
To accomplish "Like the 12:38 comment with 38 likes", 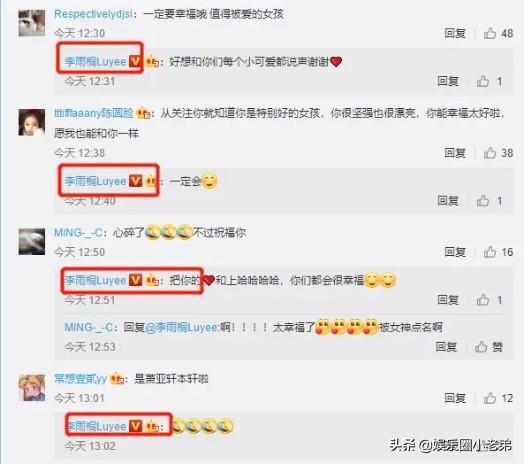I will click(490, 153).
